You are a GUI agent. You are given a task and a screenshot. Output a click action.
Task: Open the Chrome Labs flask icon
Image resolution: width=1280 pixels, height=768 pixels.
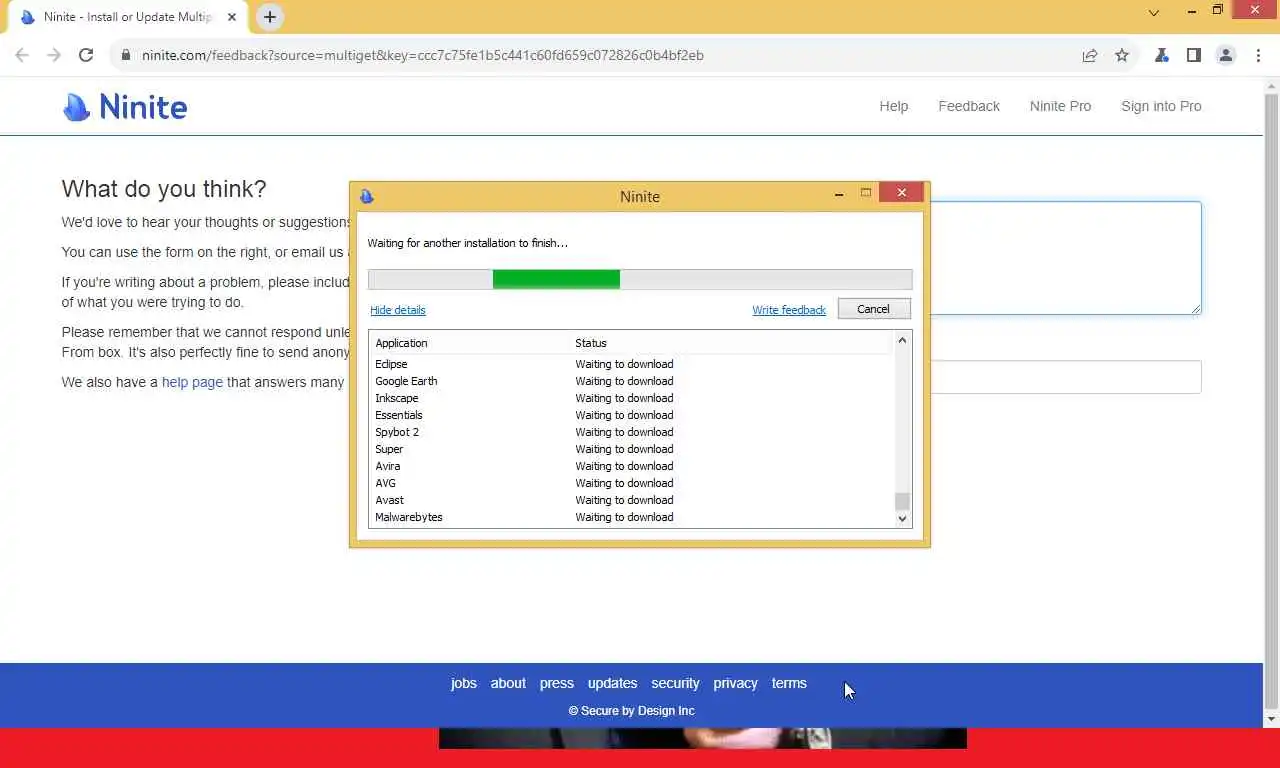tap(1161, 55)
